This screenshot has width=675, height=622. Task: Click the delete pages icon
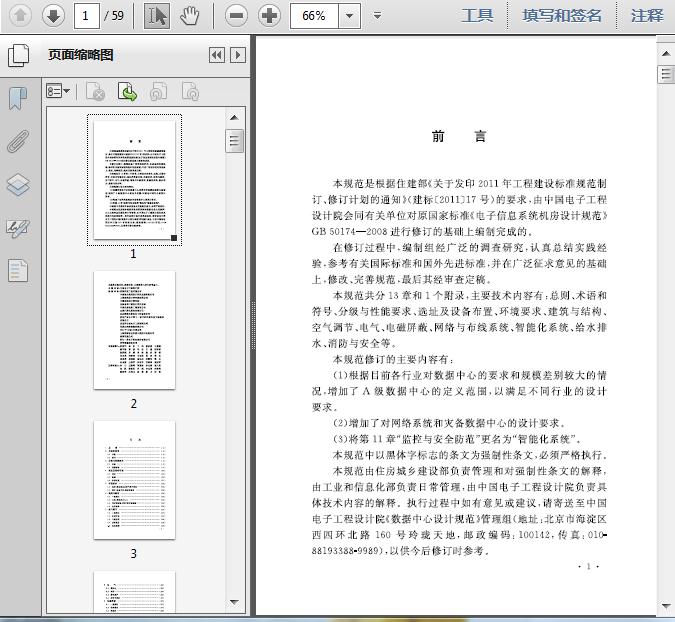(96, 92)
